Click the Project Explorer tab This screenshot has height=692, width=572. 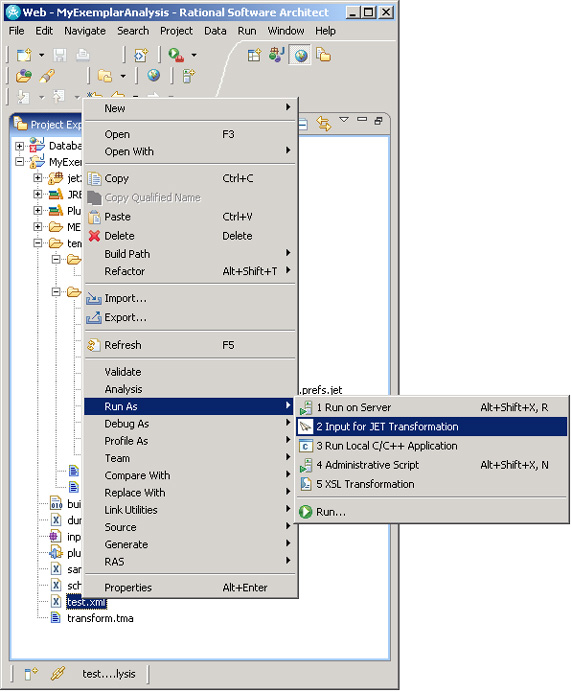click(47, 124)
